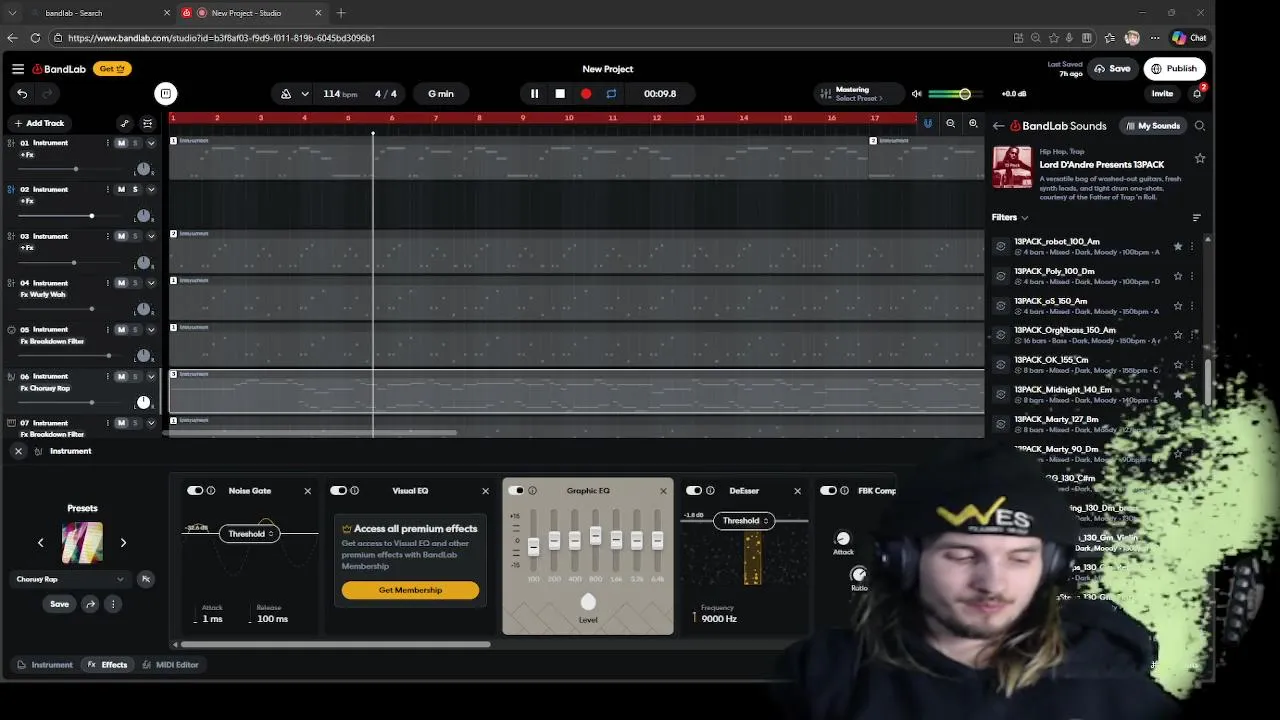This screenshot has width=1280, height=720.
Task: Solo track 02 Instrument
Action: (x=136, y=190)
